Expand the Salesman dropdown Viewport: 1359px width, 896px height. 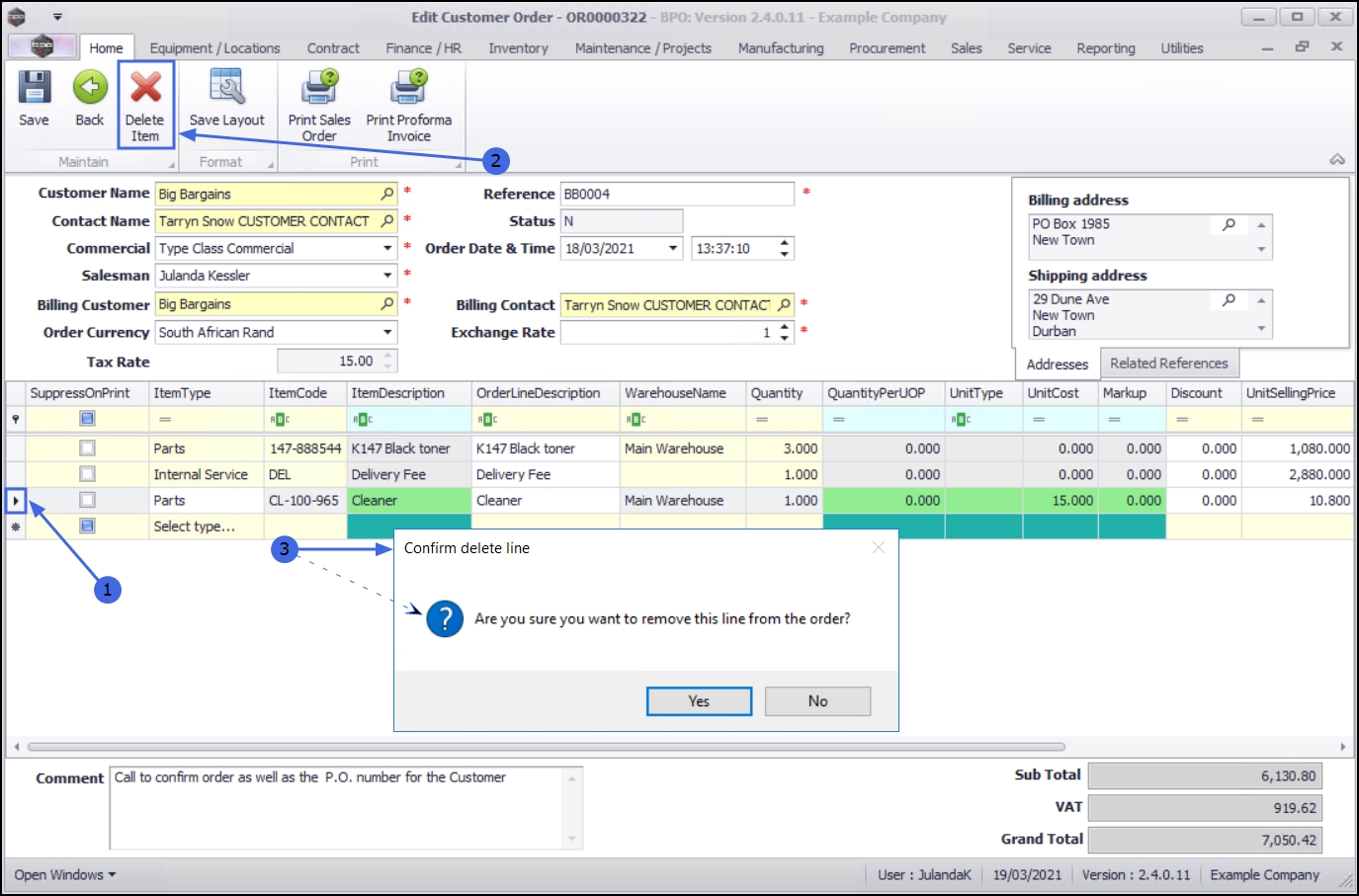tap(387, 276)
